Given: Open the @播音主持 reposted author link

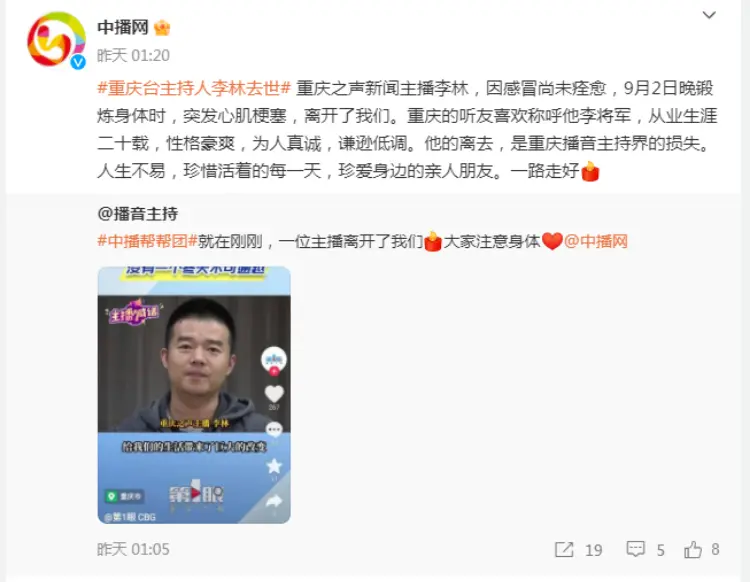Looking at the screenshot, I should [x=137, y=213].
